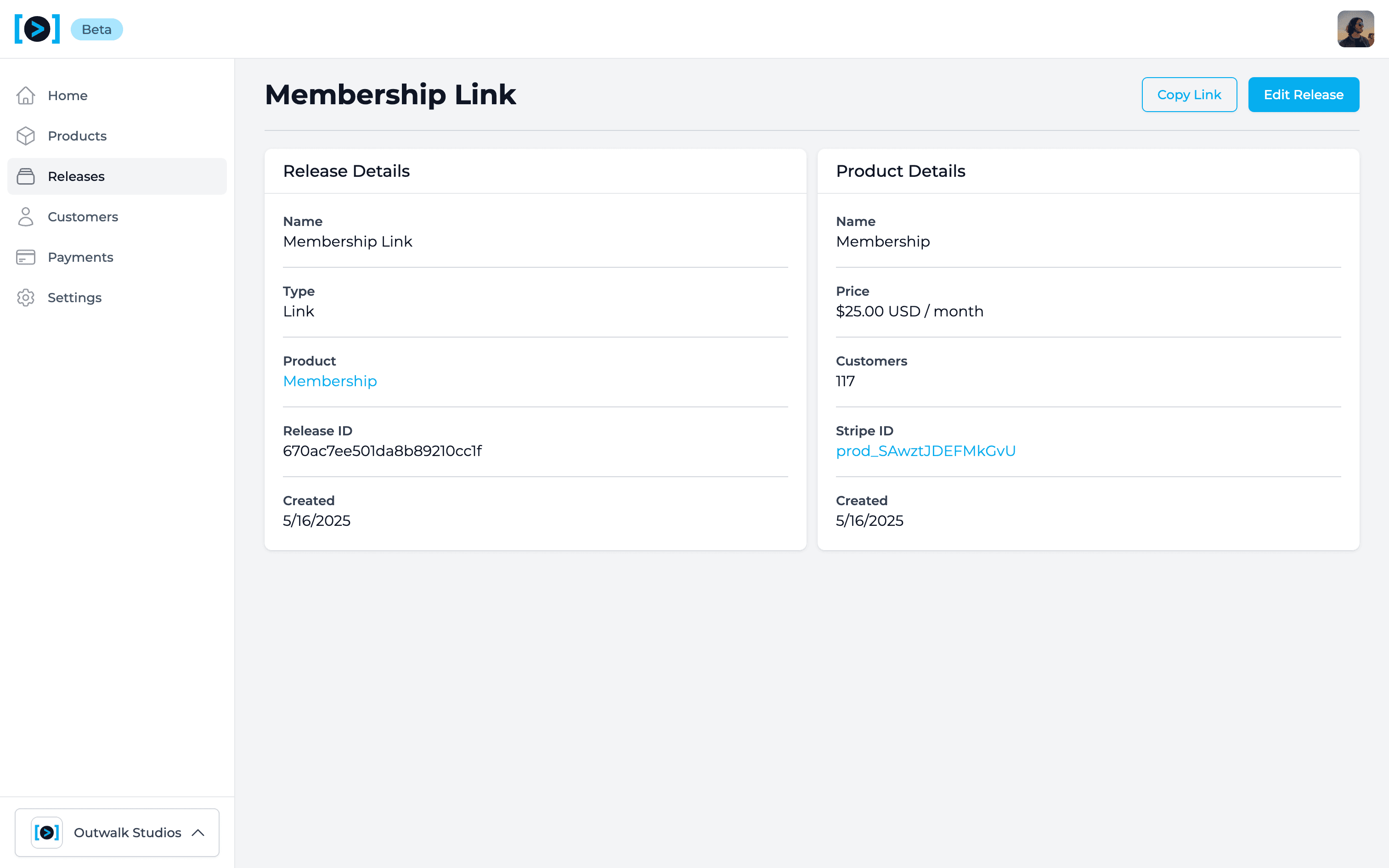Open the Settings page label

74,298
